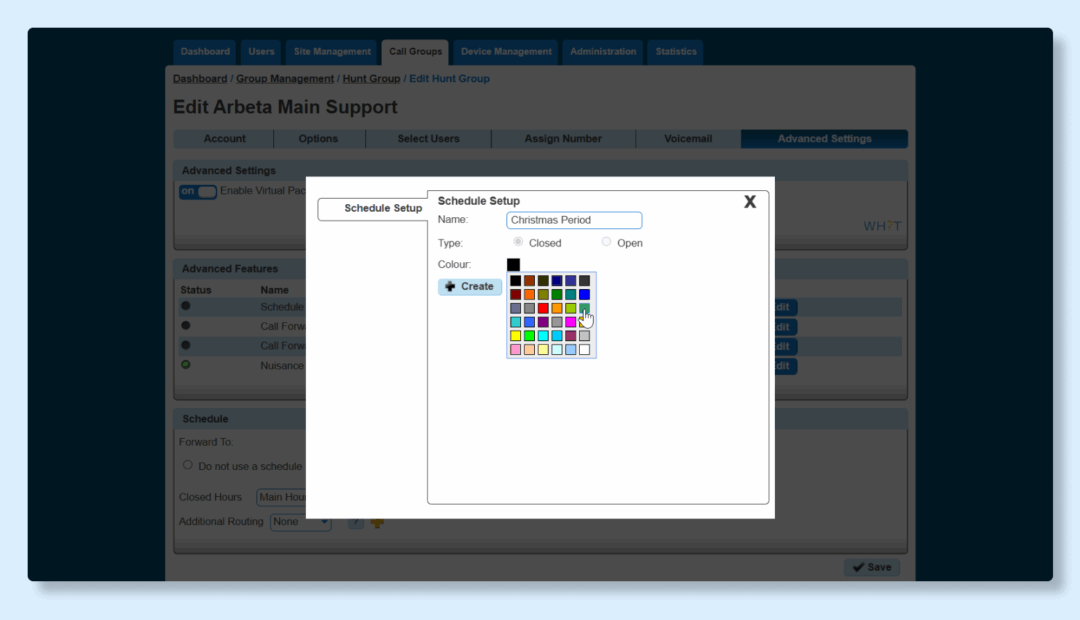This screenshot has height=620, width=1080.
Task: Pick the neon green swatch
Action: click(x=529, y=335)
